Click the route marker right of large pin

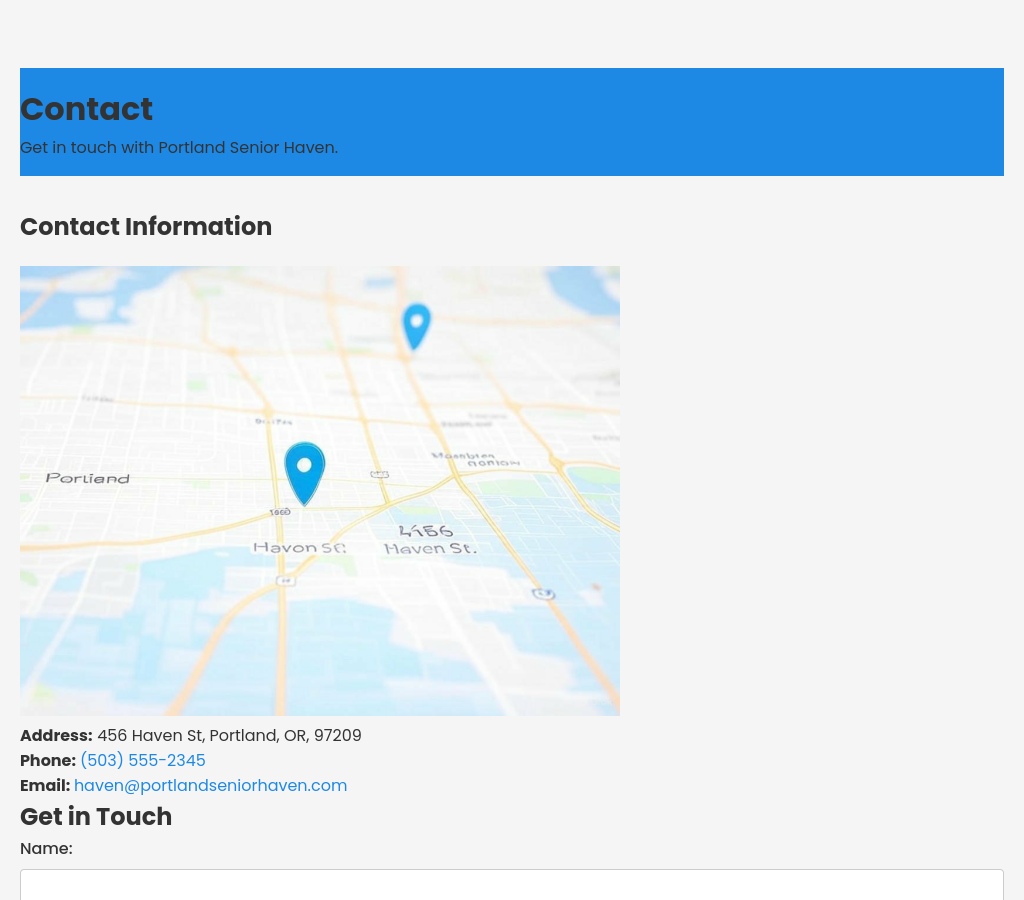[379, 474]
